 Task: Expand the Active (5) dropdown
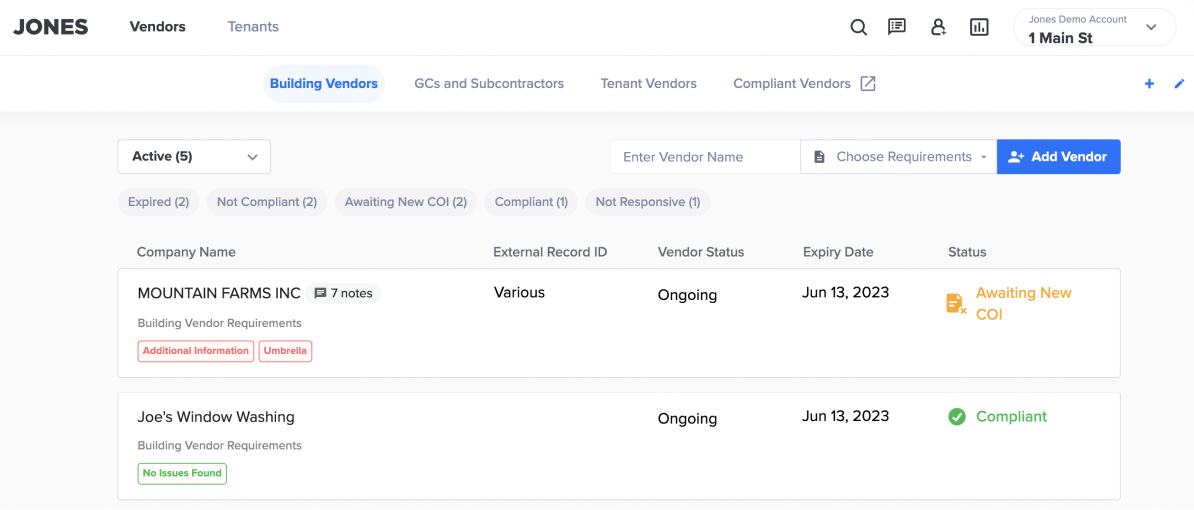194,157
